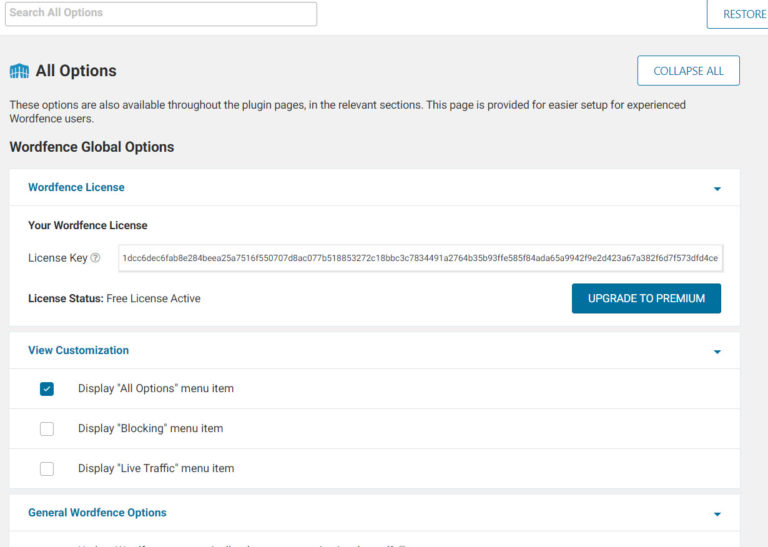The width and height of the screenshot is (768, 547).
Task: Open the Wordfence License section title
Action: (76, 187)
